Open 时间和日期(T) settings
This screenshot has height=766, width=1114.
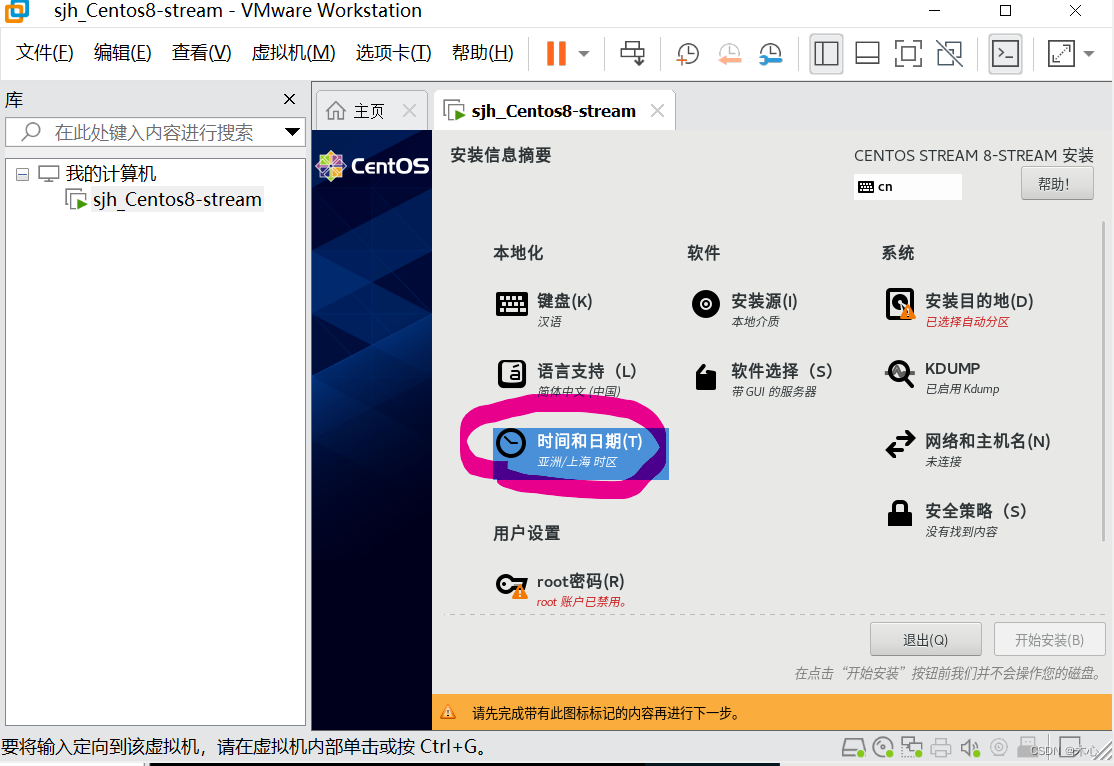coord(580,451)
